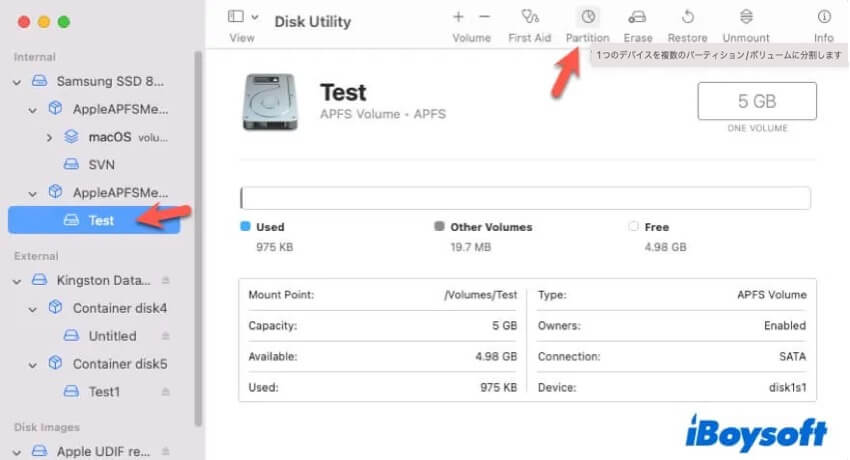850x460 pixels.
Task: Collapse the Kingston Data external disk
Action: [x=17, y=281]
